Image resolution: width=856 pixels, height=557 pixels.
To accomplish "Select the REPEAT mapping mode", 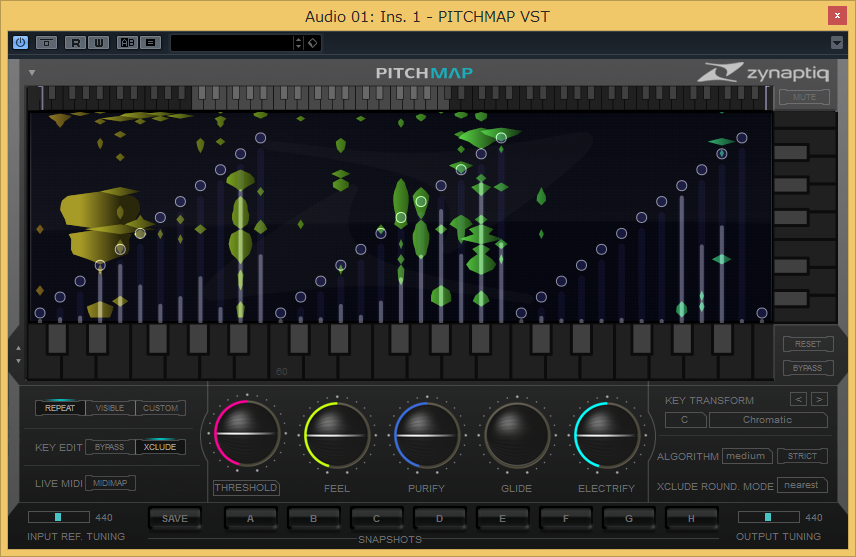I will [60, 408].
